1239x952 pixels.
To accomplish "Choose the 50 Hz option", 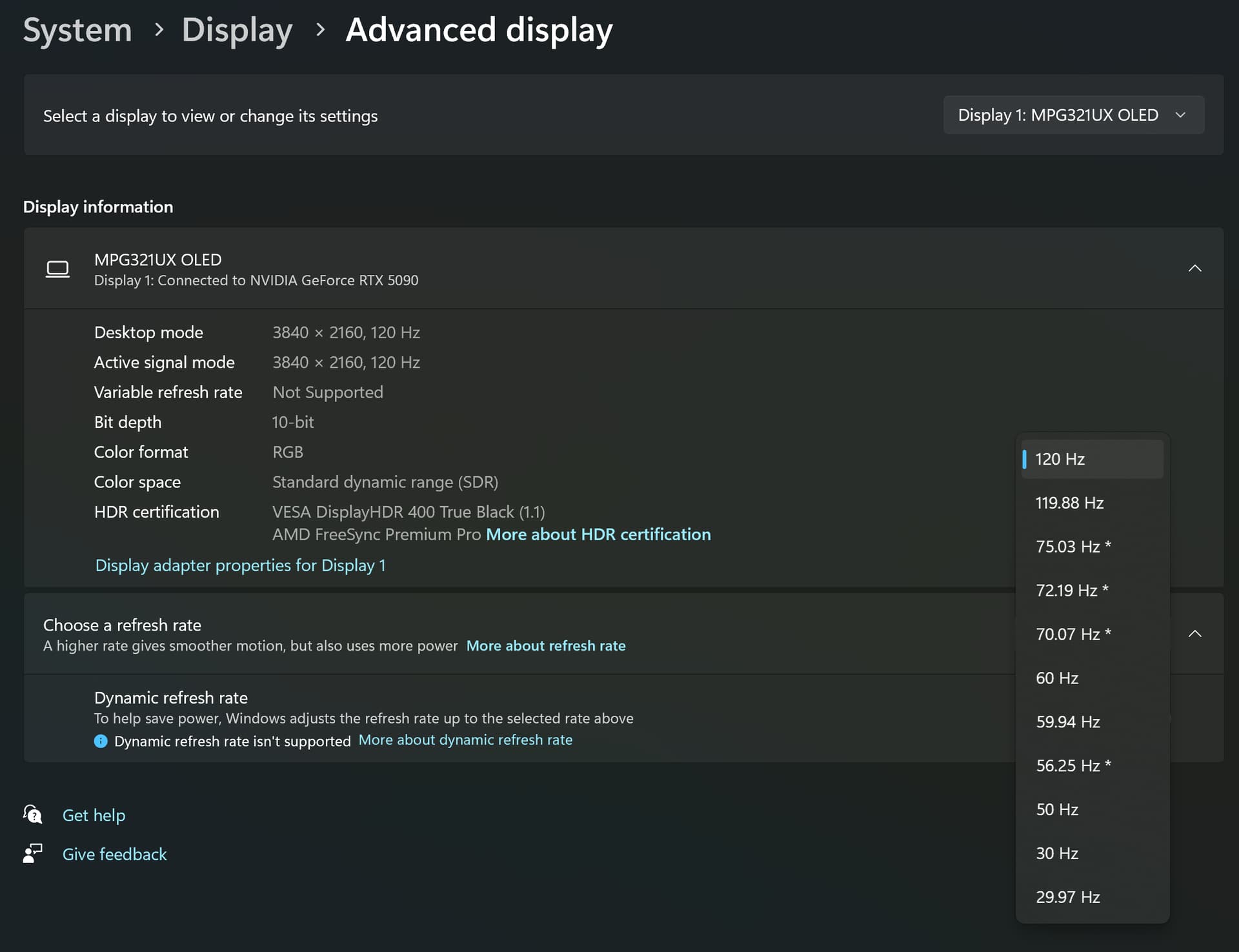I will point(1057,809).
